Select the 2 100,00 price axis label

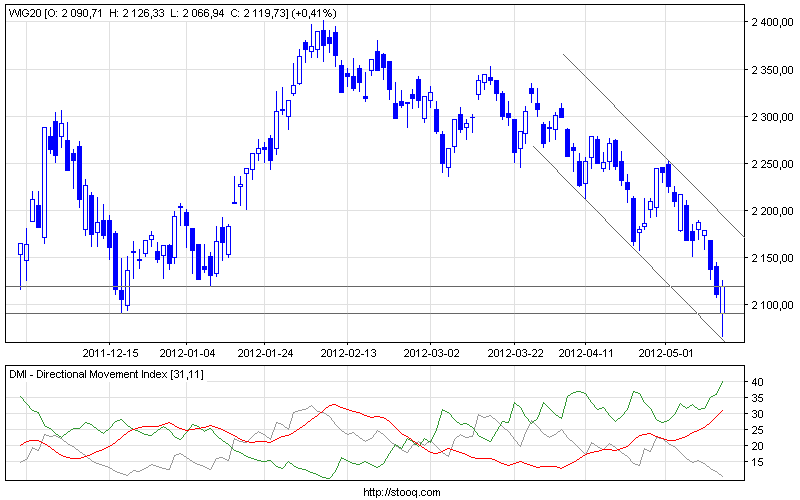[x=772, y=305]
